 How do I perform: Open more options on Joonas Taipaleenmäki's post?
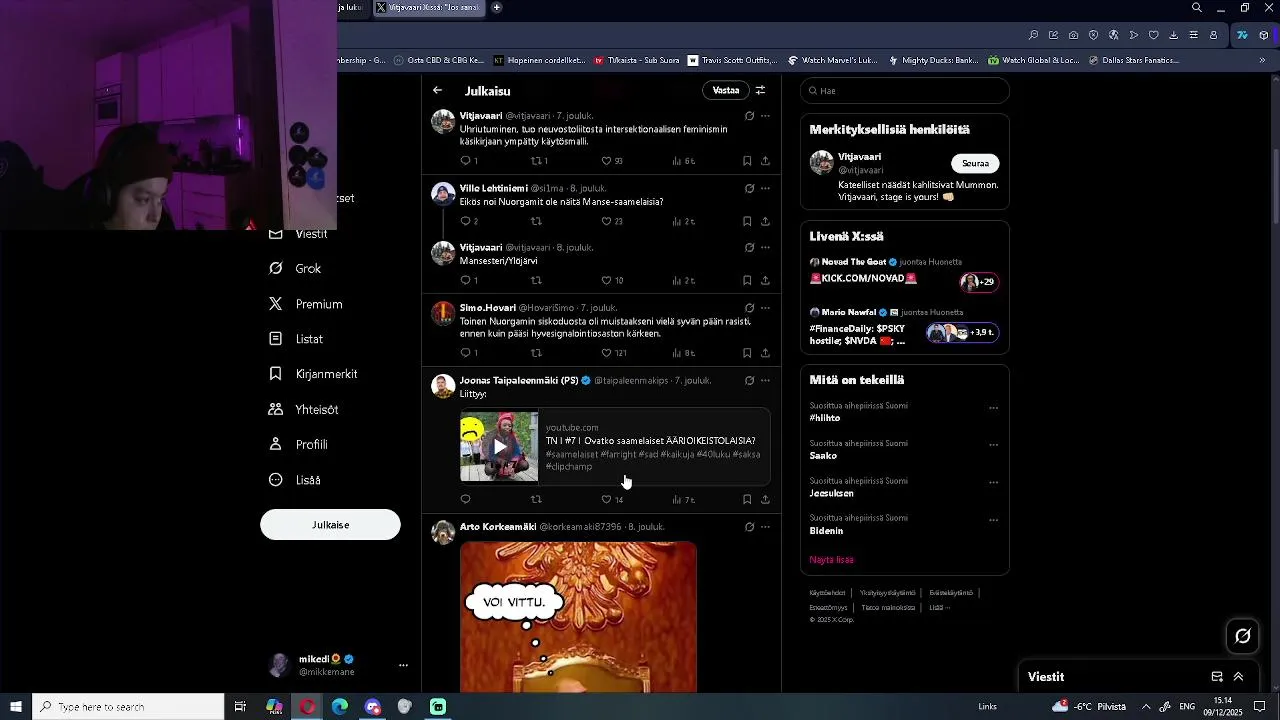point(765,380)
